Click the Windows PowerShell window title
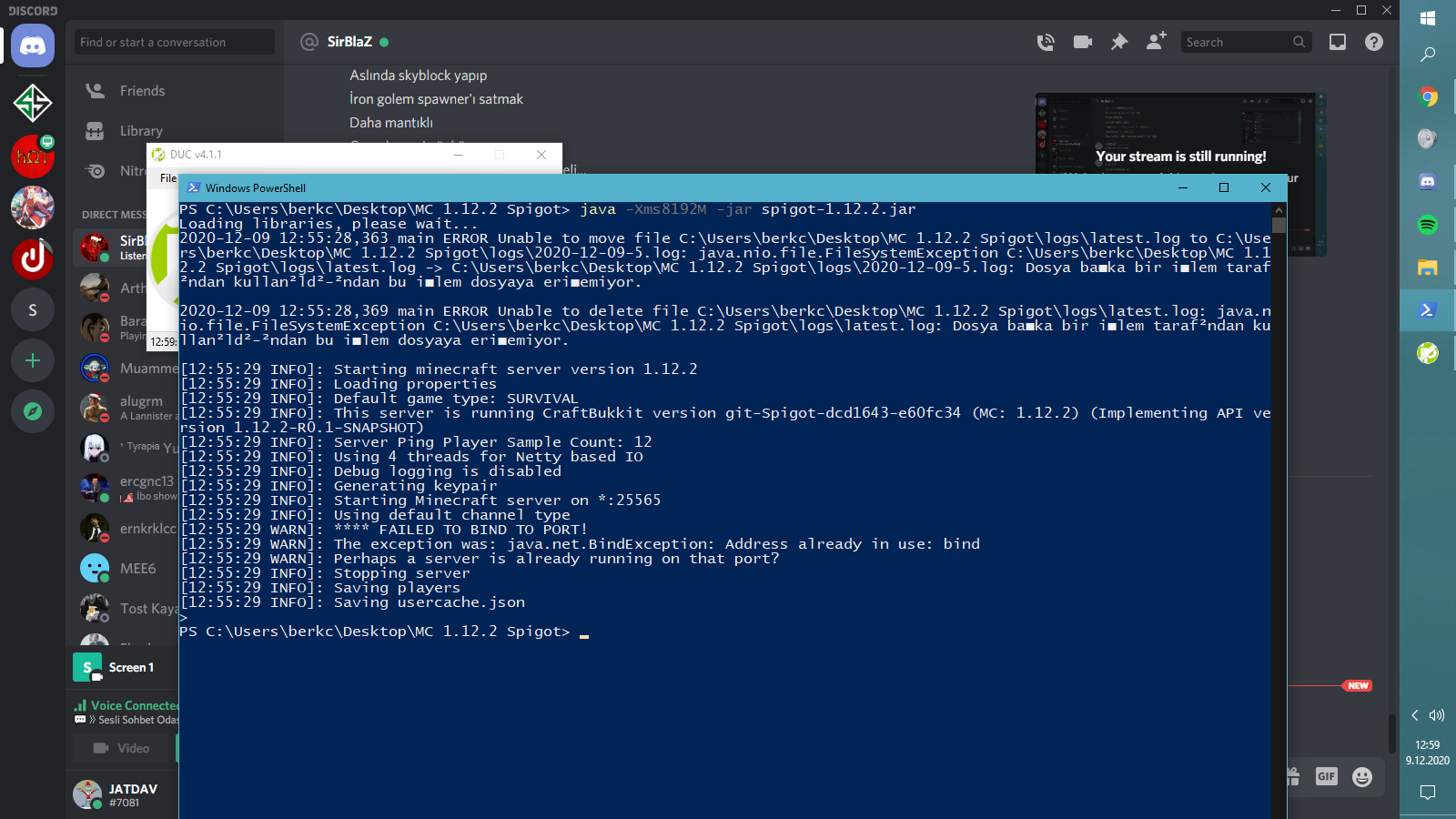This screenshot has width=1456, height=819. click(256, 187)
